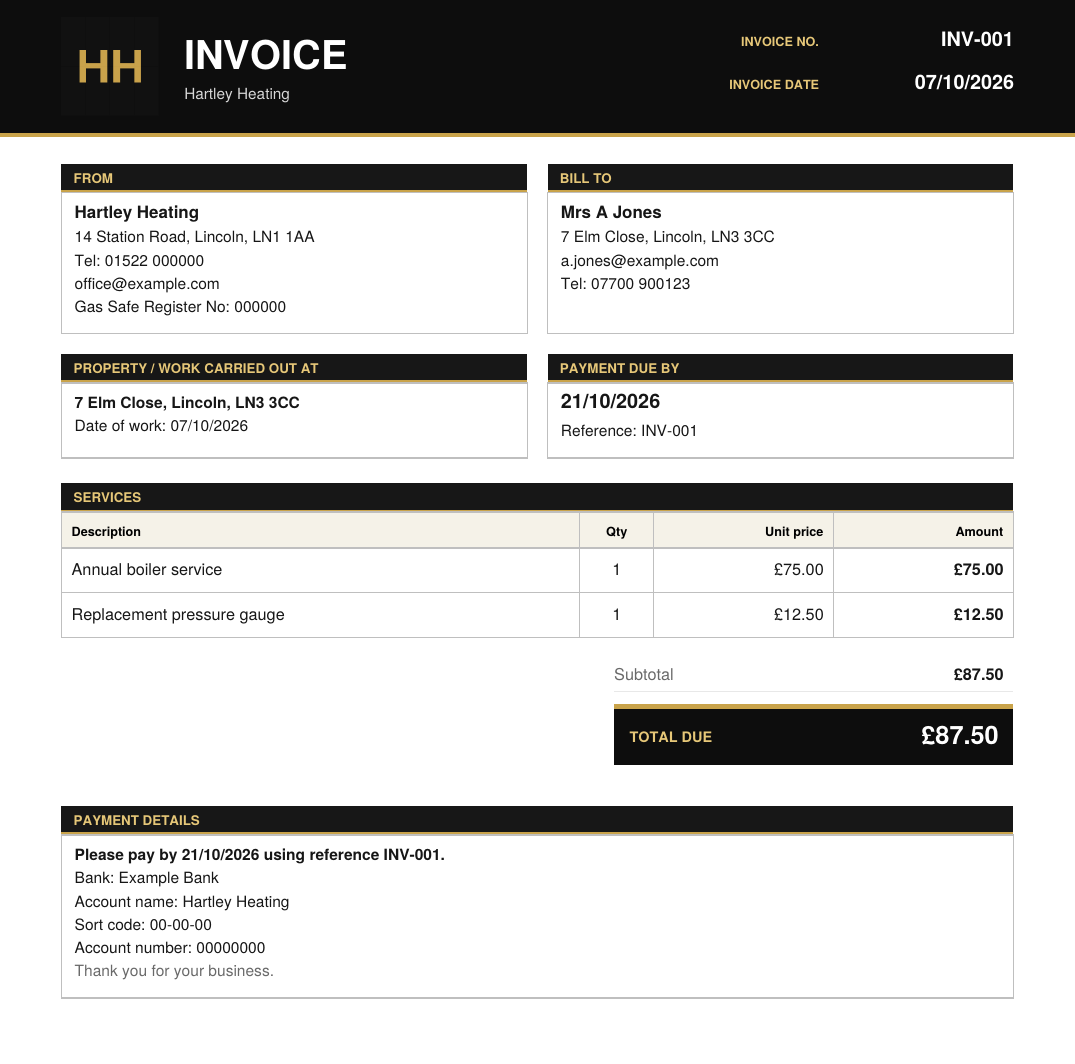Select Annual boiler service description

(x=147, y=570)
